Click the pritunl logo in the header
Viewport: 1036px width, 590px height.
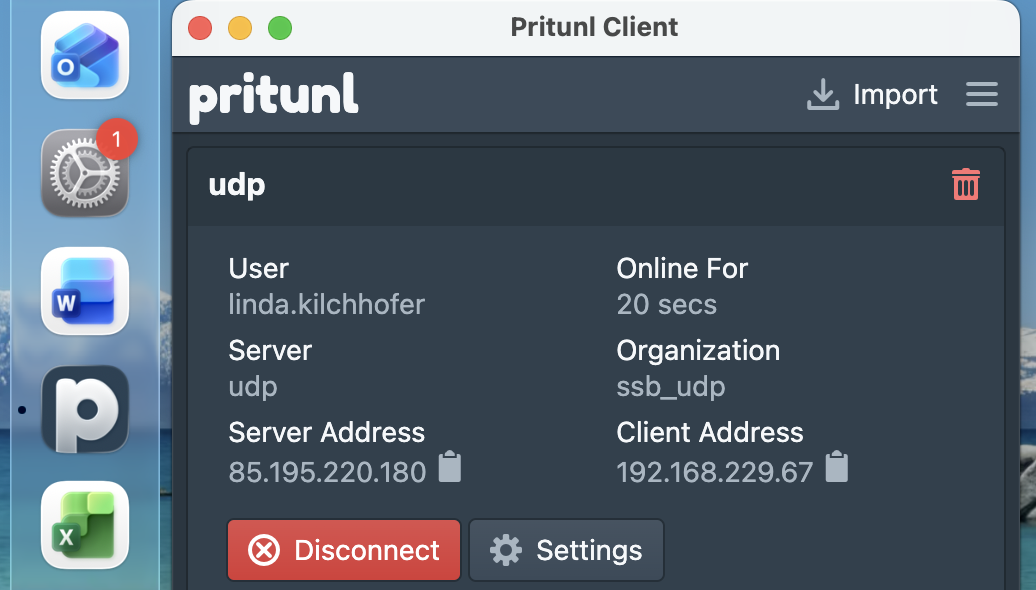(273, 97)
